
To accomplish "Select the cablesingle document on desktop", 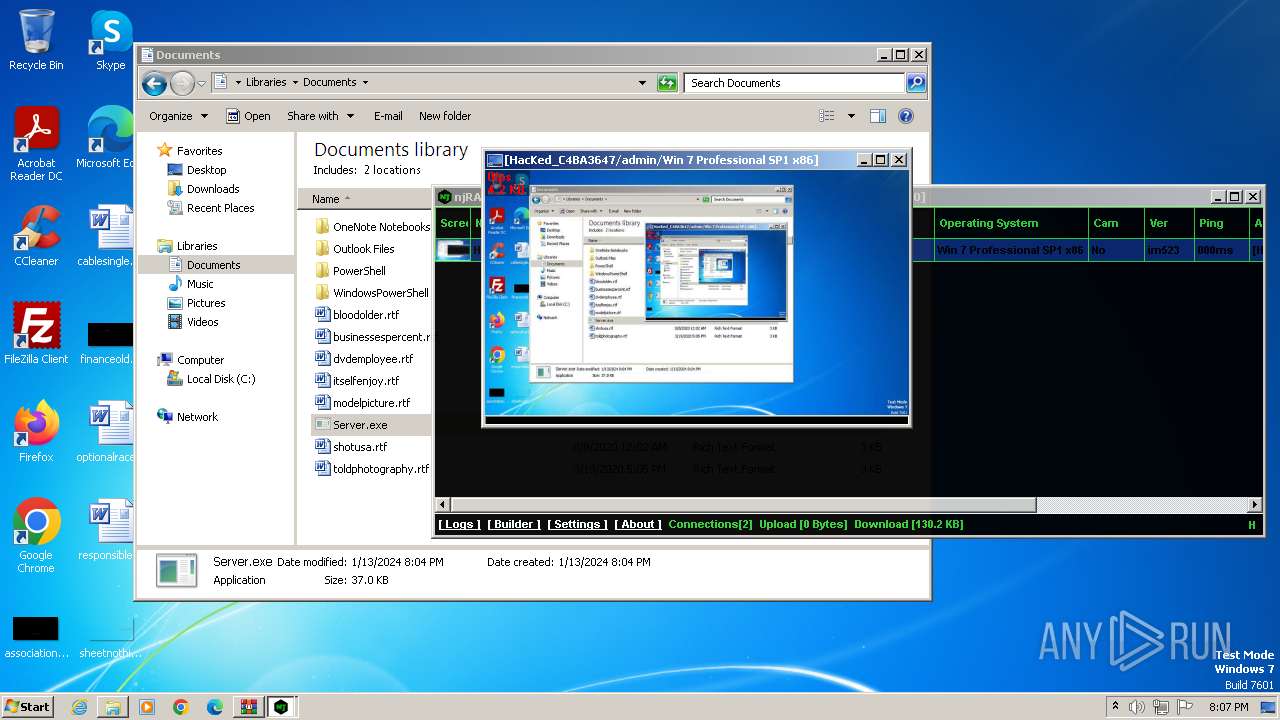I will pos(105,236).
